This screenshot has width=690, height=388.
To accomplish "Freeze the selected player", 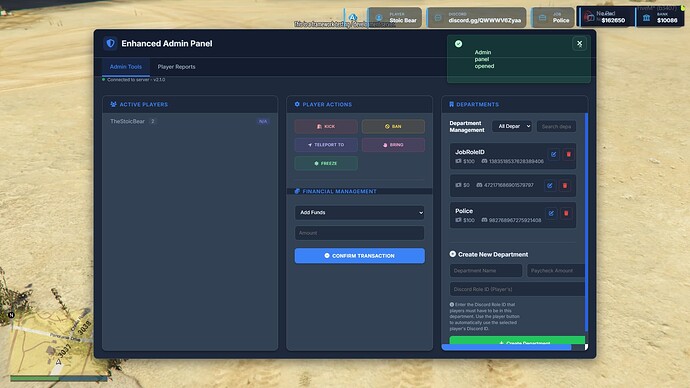I will [326, 163].
